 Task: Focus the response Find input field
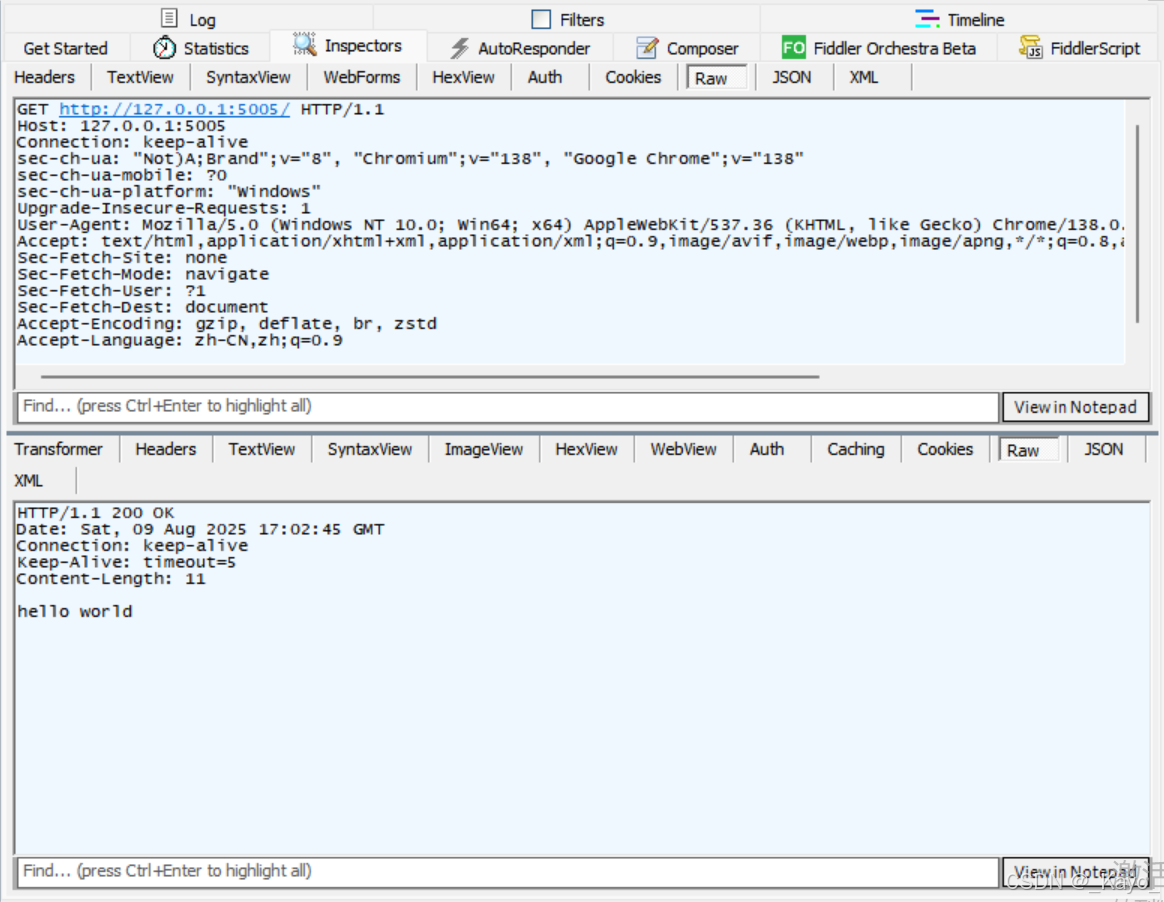click(508, 872)
